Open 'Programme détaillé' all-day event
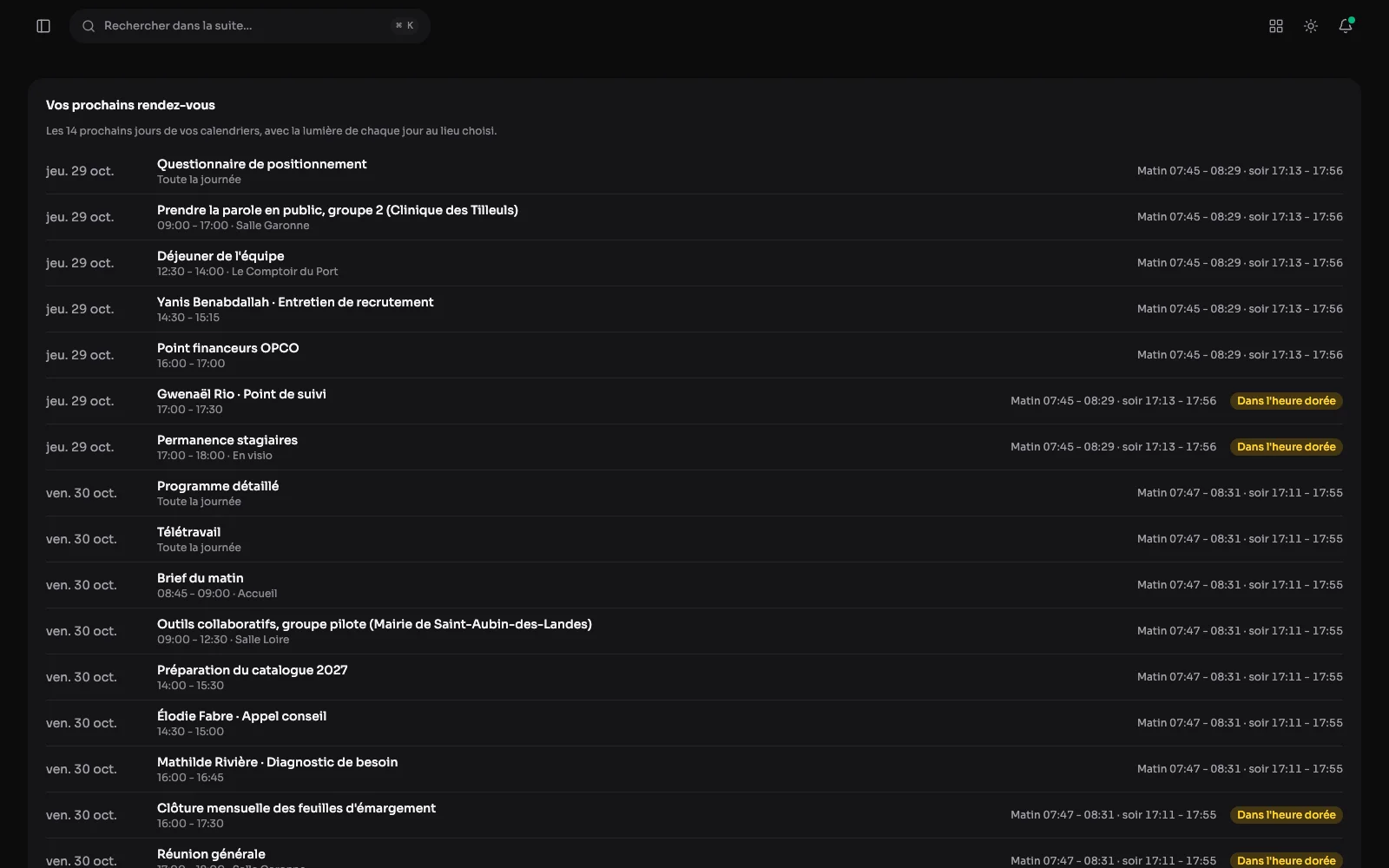1389x868 pixels. coord(694,493)
